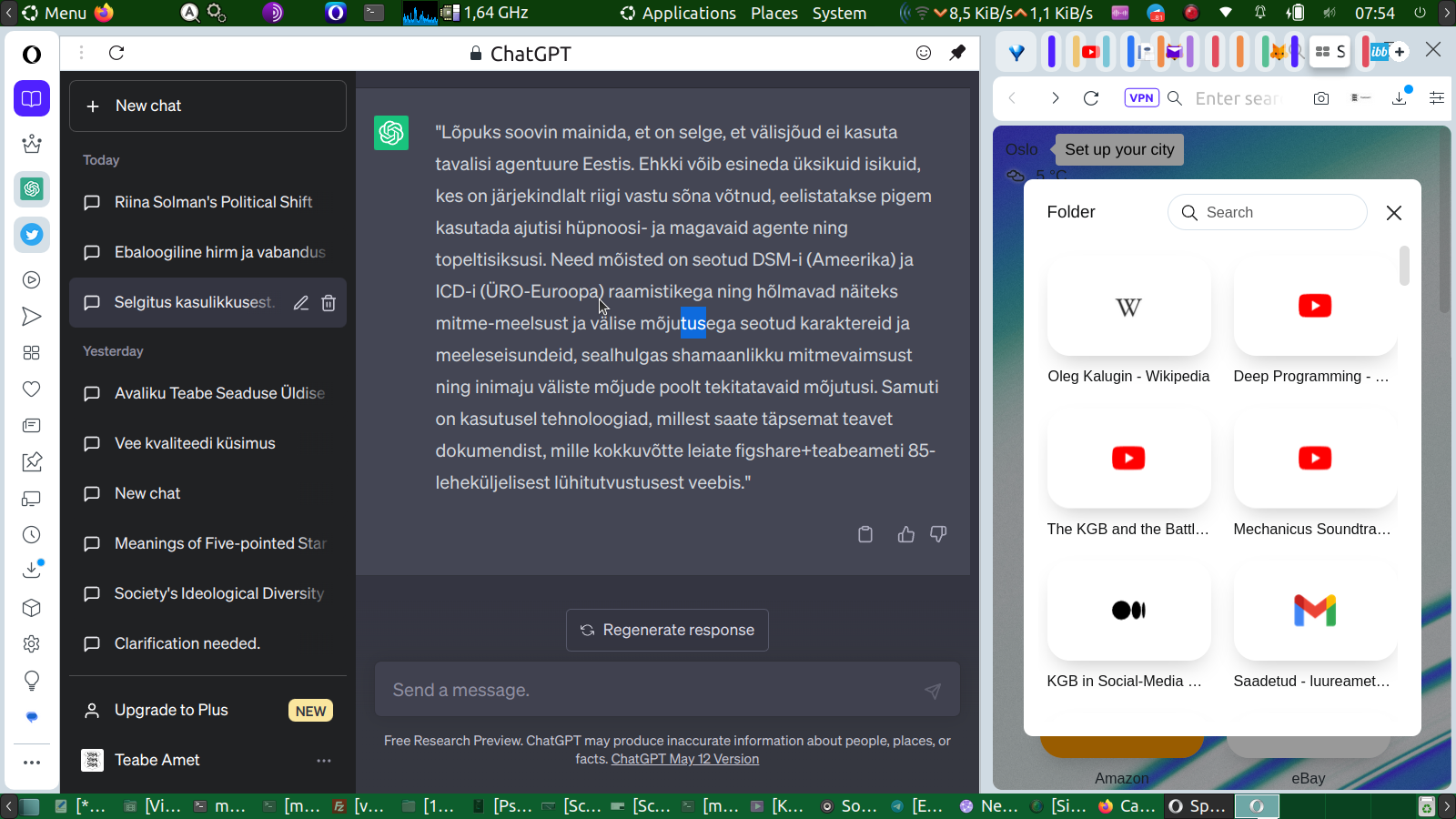Click the send message arrow icon
1456x819 pixels.
(933, 691)
